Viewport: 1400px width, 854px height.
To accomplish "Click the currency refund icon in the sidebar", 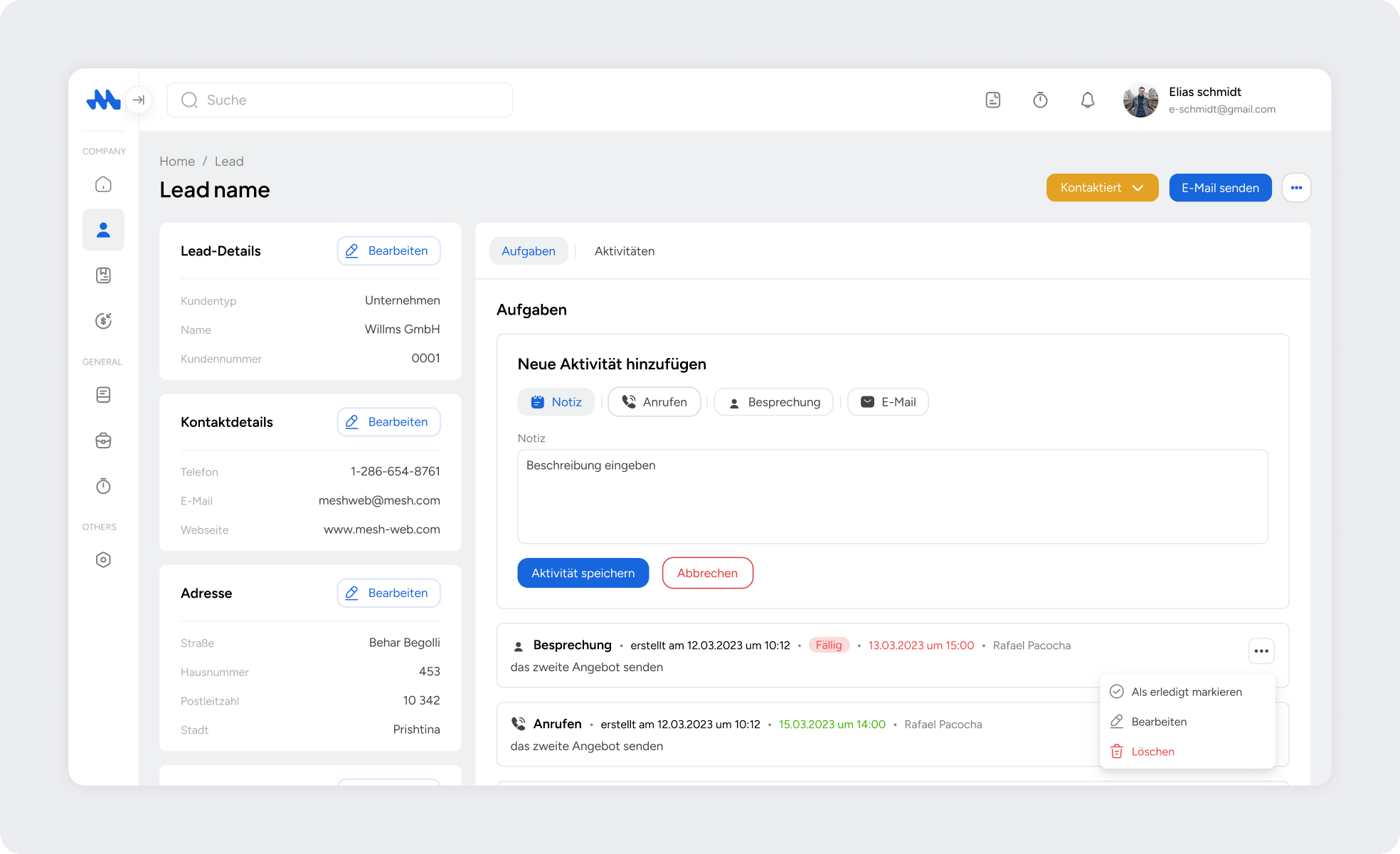I will point(103,321).
